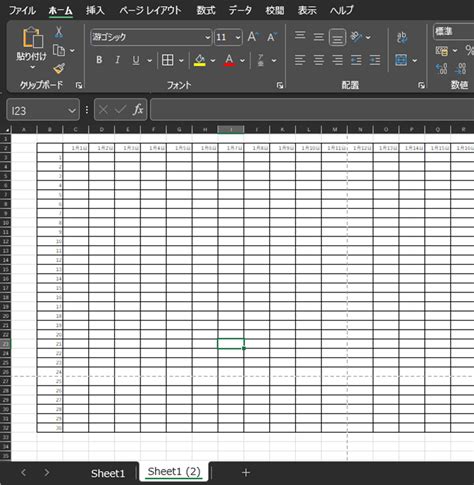Expand the Copy options arrow
474x485 pixels.
tap(72, 51)
